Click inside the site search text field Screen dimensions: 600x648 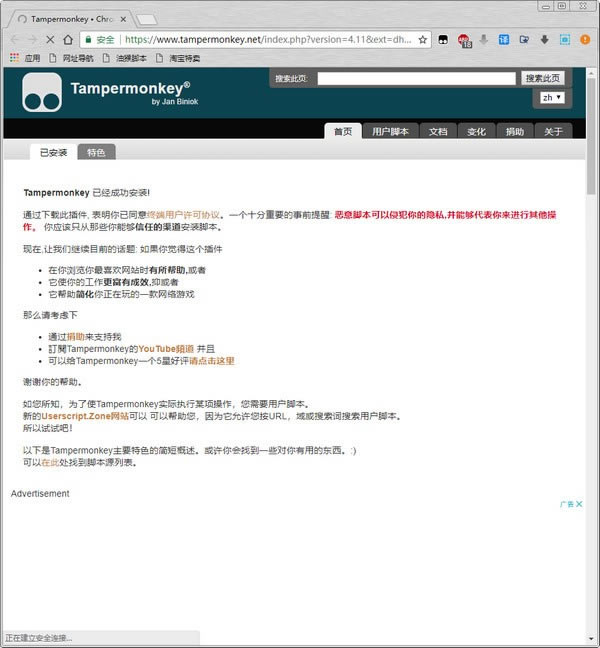(416, 78)
